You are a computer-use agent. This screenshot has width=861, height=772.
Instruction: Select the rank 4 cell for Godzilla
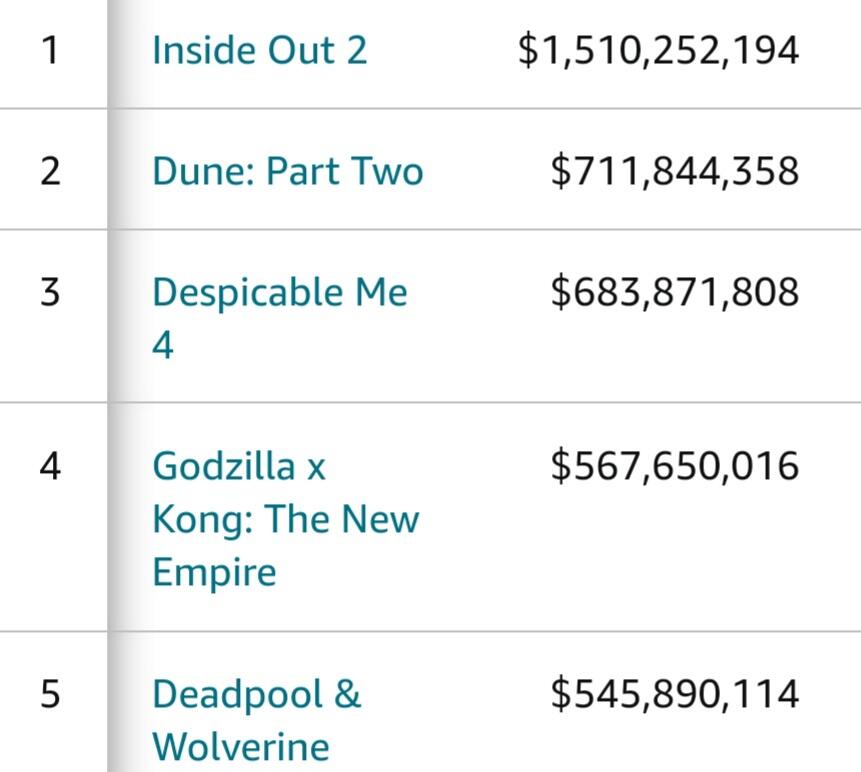point(50,466)
